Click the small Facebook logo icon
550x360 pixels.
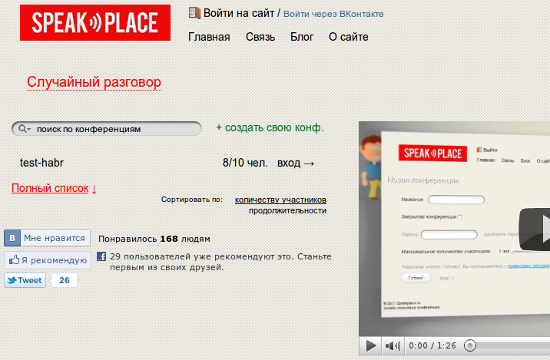pos(101,256)
